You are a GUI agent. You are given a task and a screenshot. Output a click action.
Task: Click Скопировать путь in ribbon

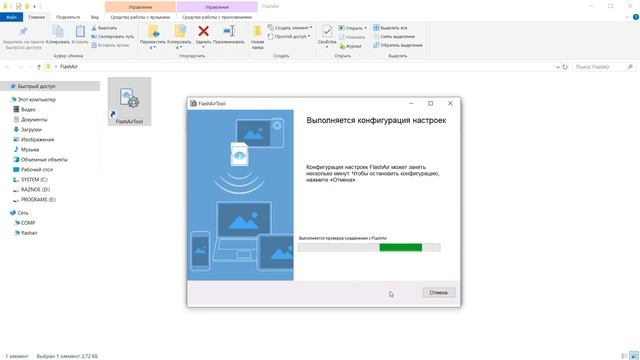click(112, 37)
